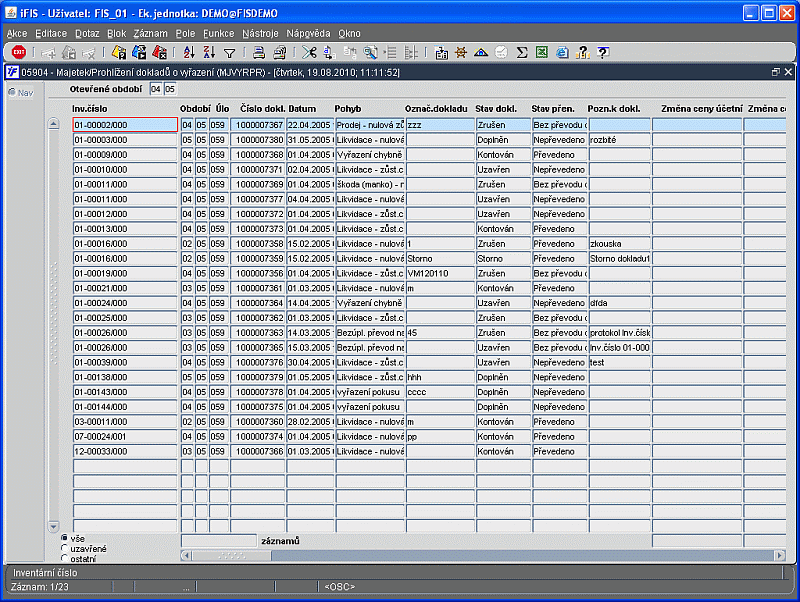Click the magnifier search icon in toolbar
The height and width of the screenshot is (602, 800).
pos(370,52)
